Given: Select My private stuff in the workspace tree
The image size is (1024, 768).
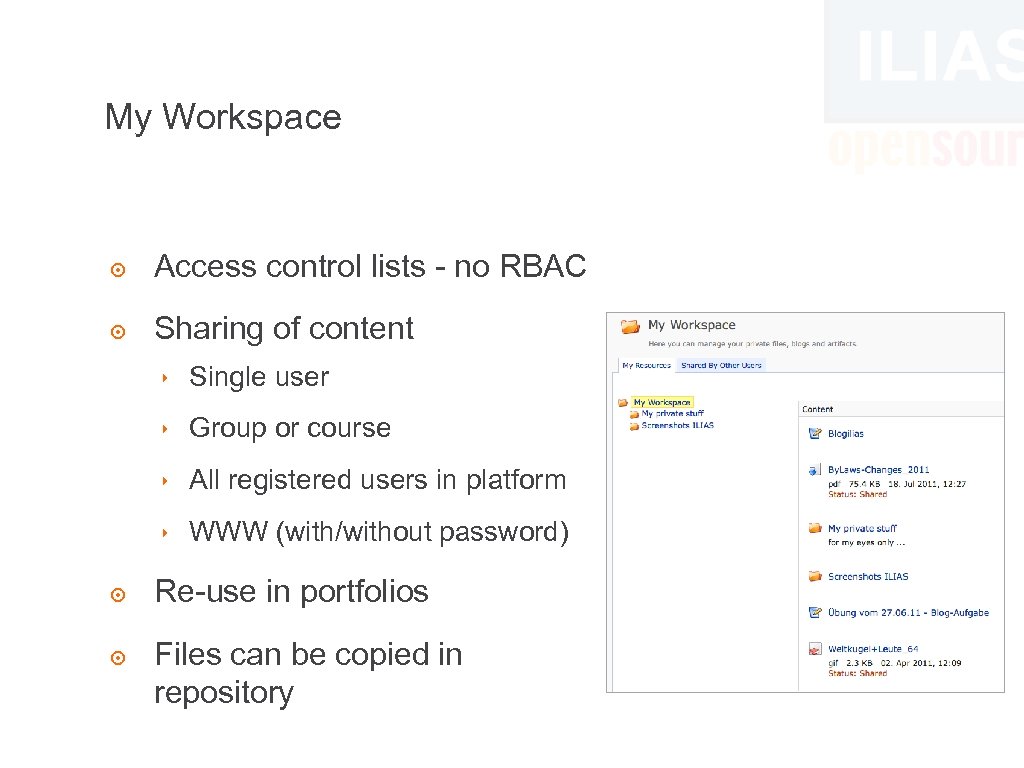Looking at the screenshot, I should [671, 413].
